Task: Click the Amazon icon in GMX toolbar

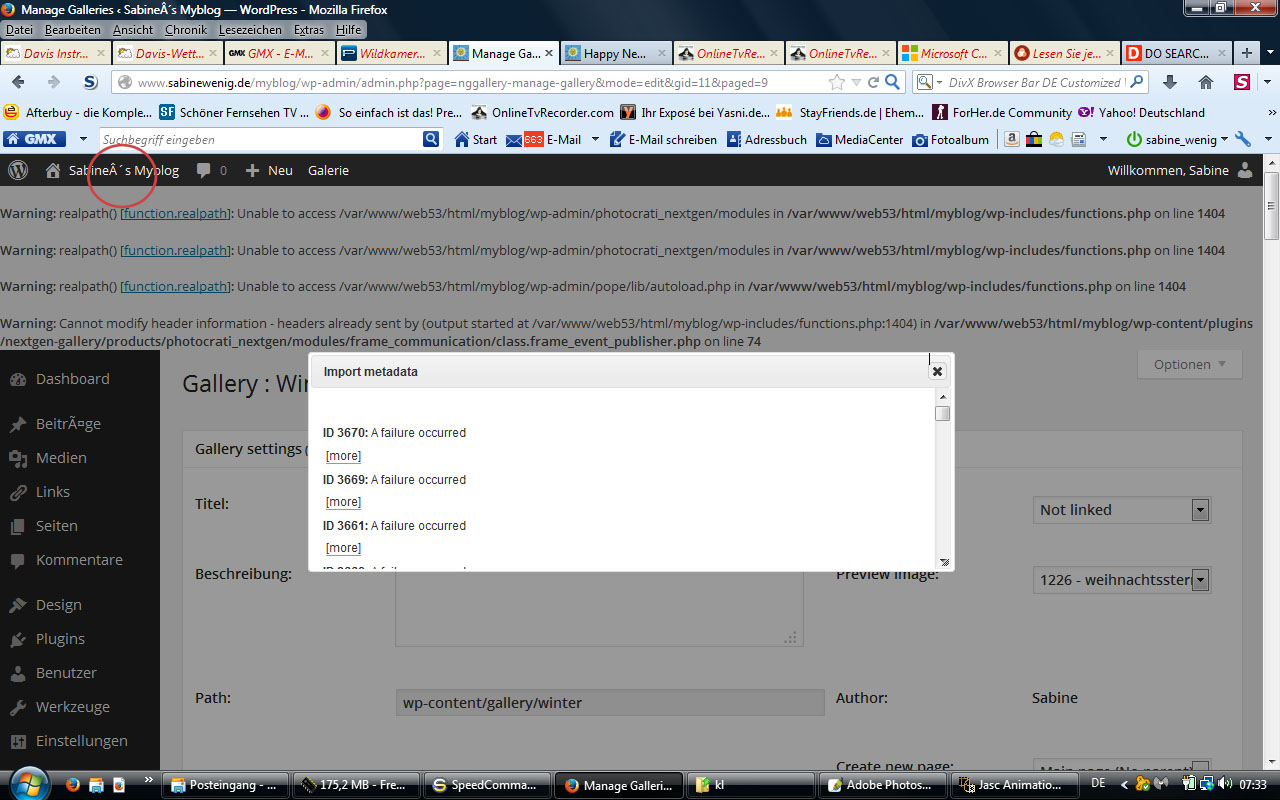Action: [1013, 139]
